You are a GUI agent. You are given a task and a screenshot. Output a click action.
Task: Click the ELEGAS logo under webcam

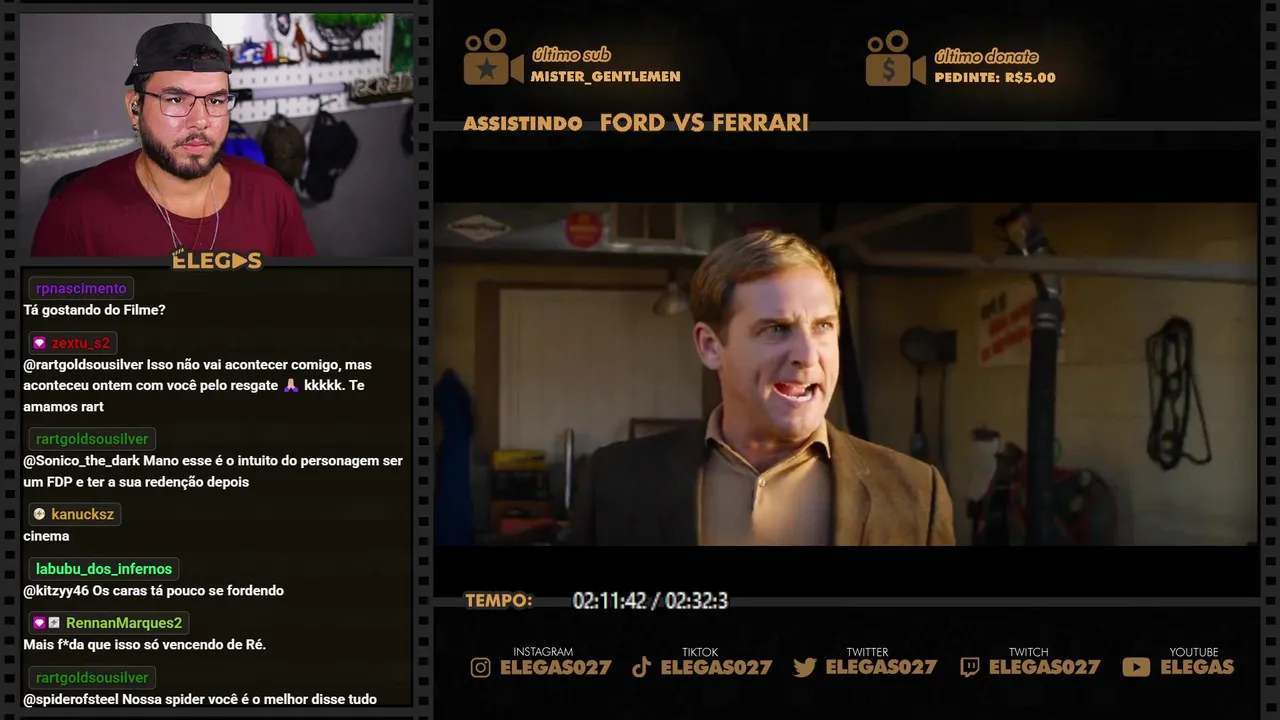(217, 261)
